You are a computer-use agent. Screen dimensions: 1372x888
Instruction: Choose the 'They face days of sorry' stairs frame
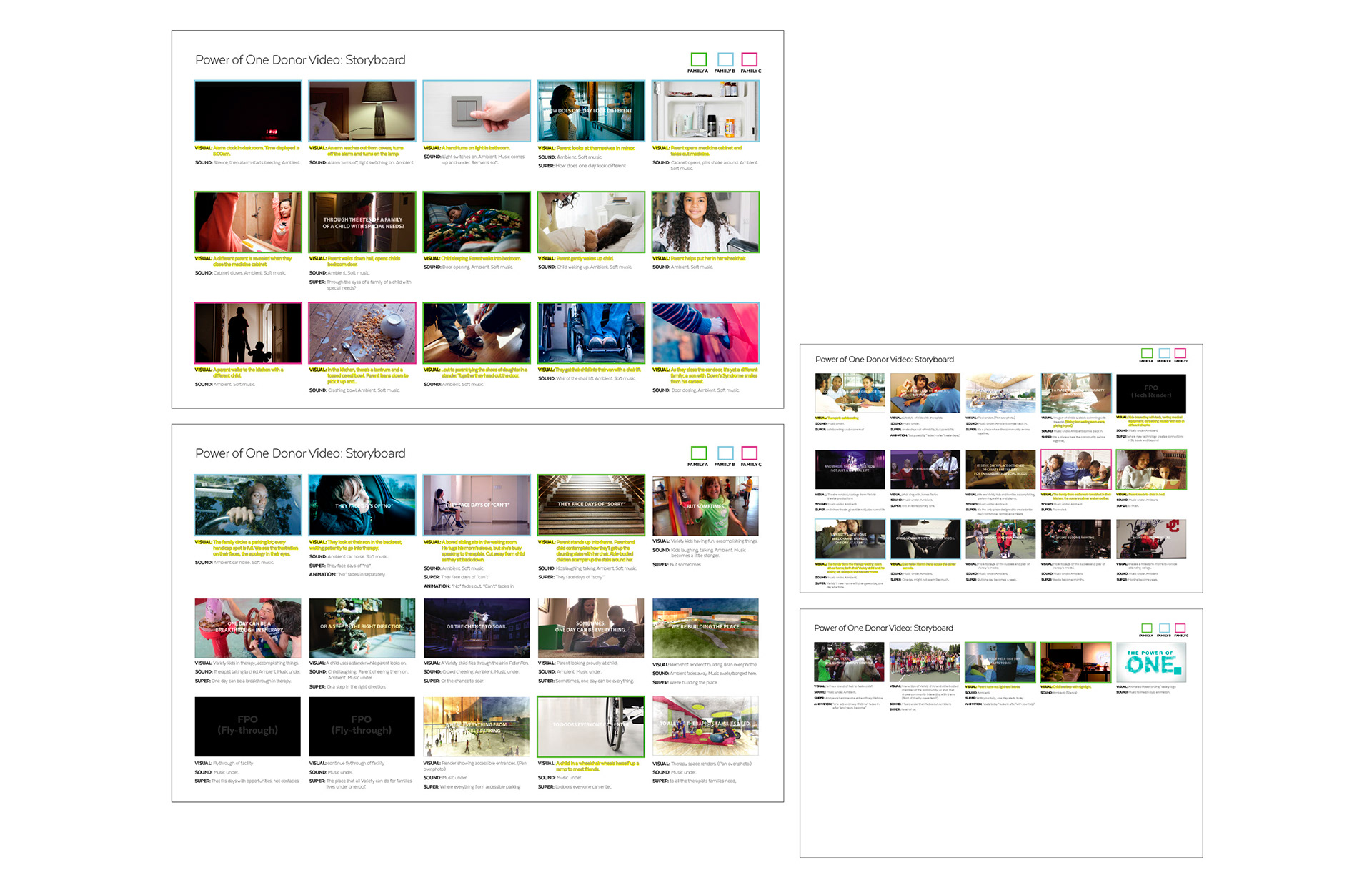(591, 505)
